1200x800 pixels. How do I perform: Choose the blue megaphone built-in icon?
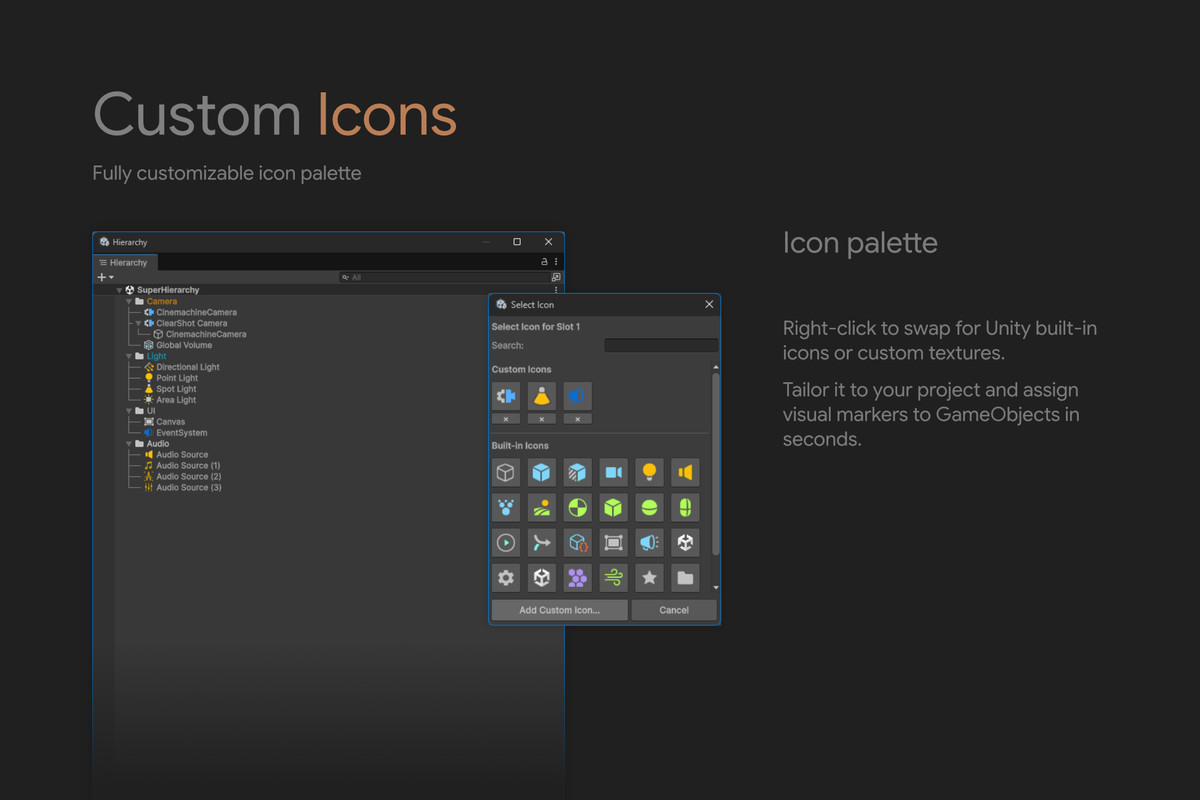650,543
